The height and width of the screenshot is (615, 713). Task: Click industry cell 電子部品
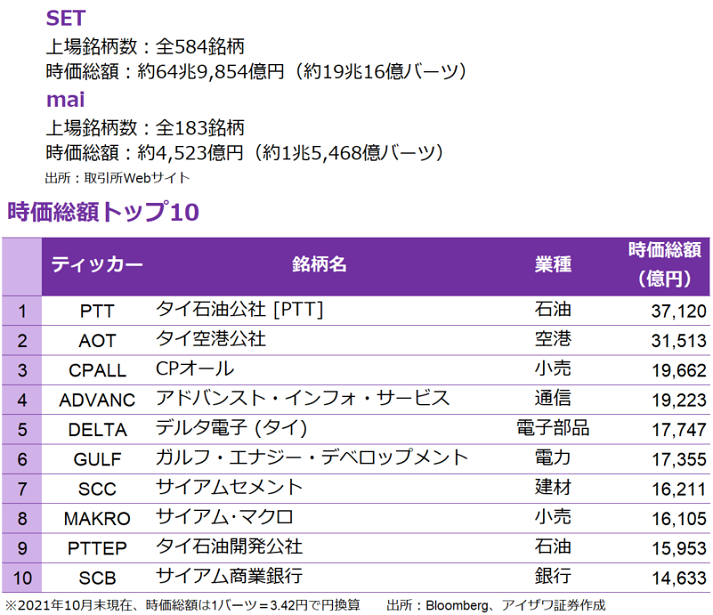553,428
